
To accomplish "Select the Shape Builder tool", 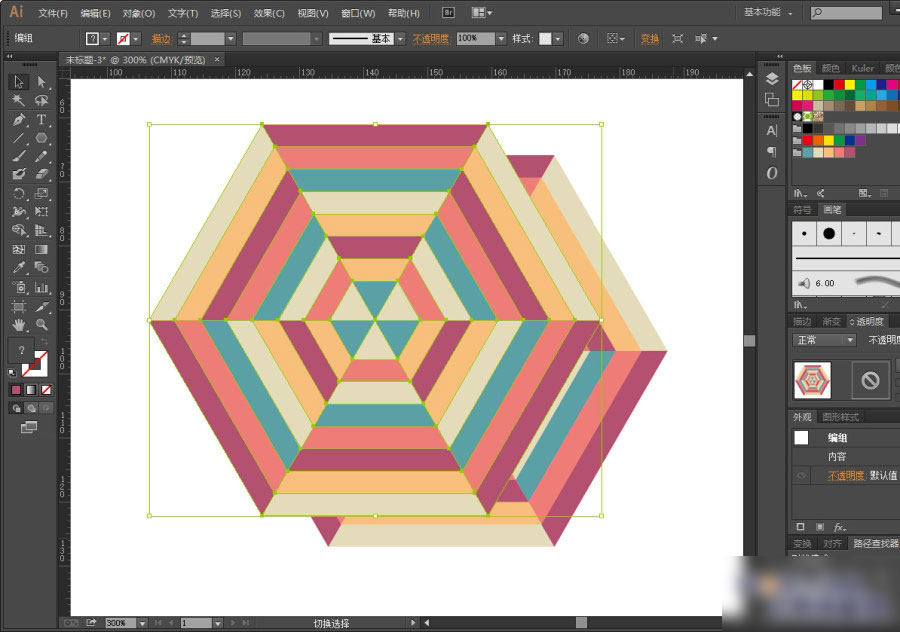I will coord(18,230).
